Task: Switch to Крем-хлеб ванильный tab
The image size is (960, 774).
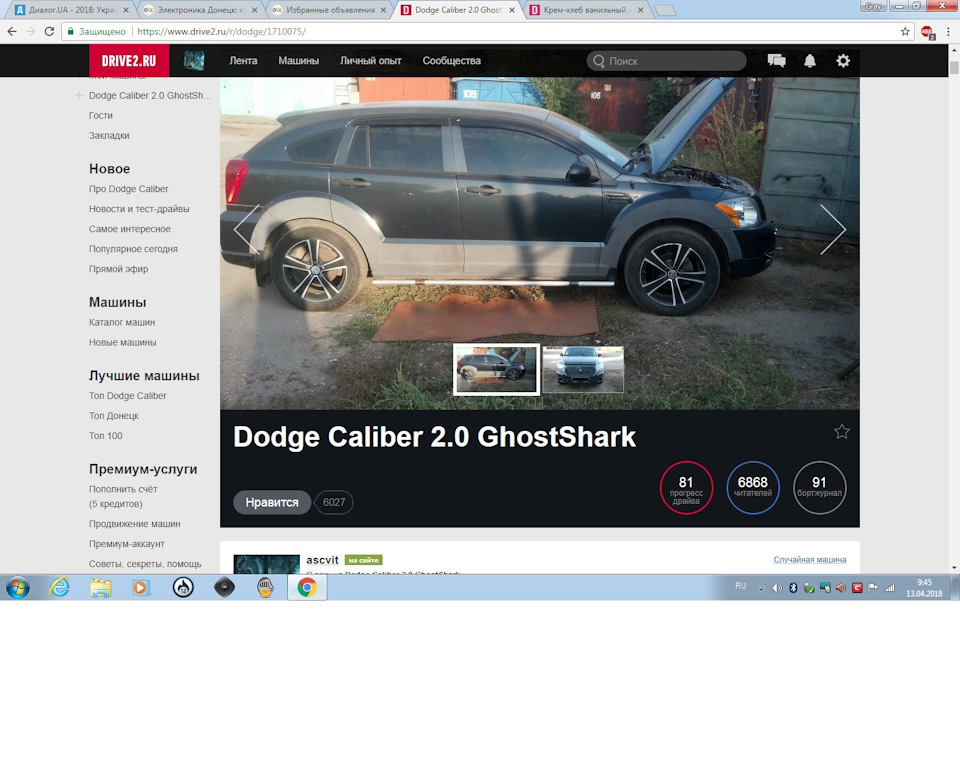Action: click(586, 10)
